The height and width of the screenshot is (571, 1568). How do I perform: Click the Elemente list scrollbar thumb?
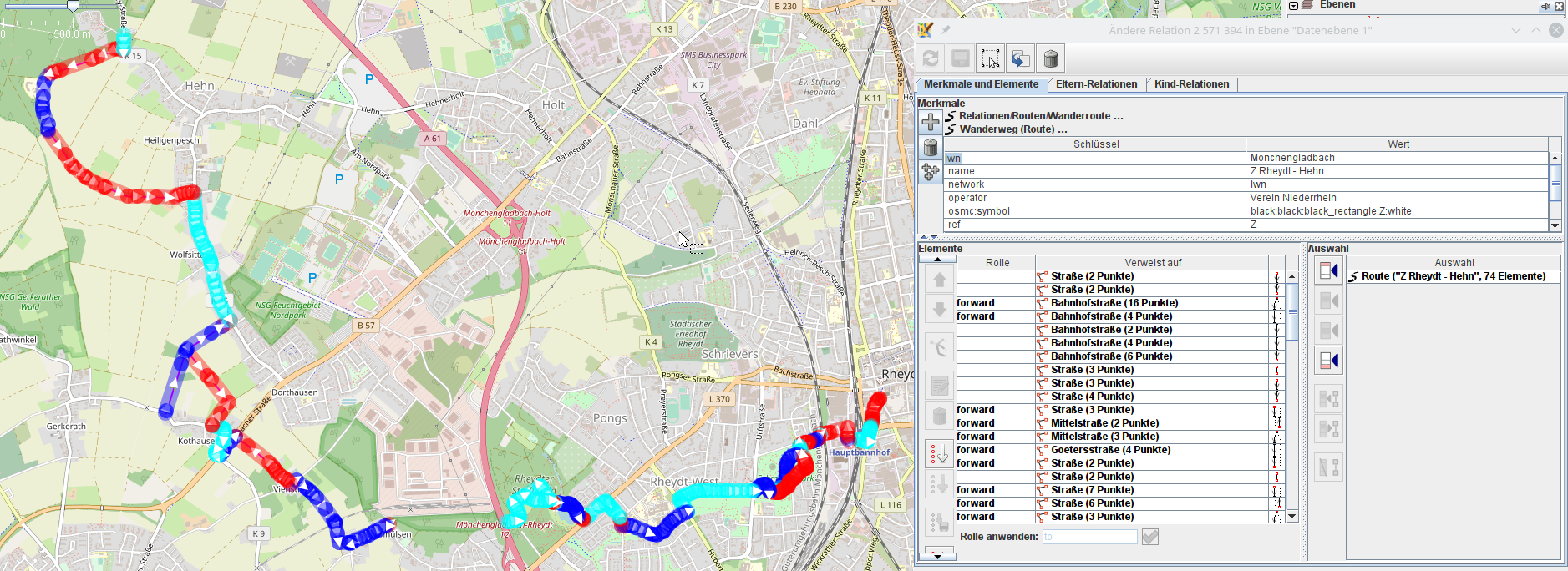(x=1292, y=312)
